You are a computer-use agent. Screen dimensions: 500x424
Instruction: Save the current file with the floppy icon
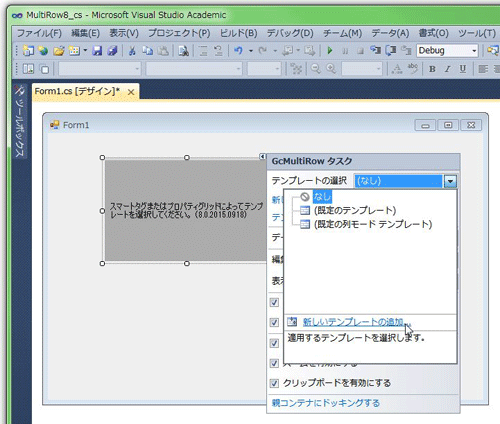(x=97, y=51)
